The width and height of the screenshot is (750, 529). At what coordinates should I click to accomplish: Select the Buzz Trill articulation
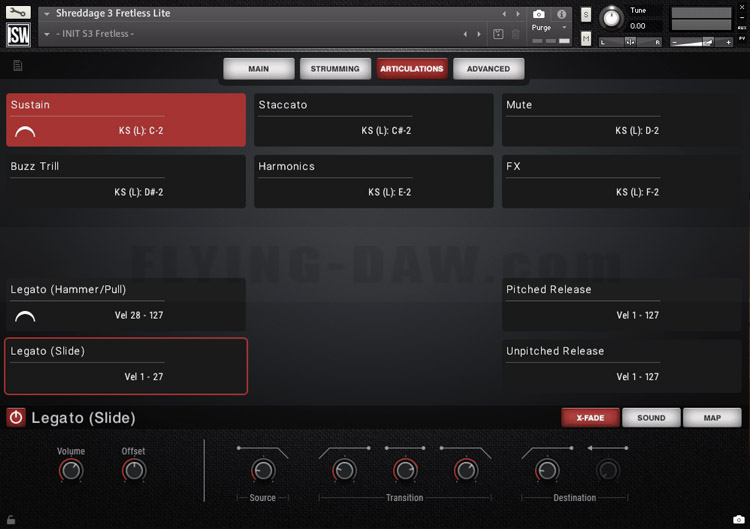[x=126, y=181]
